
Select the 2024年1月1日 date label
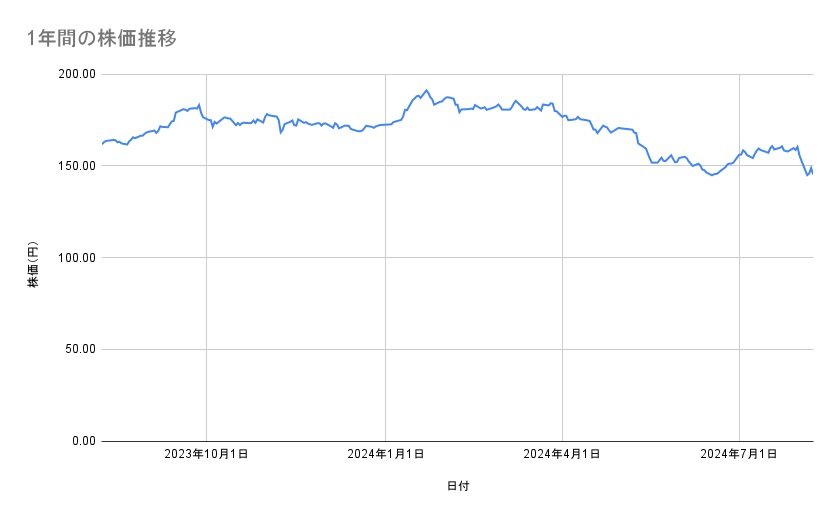tap(385, 455)
